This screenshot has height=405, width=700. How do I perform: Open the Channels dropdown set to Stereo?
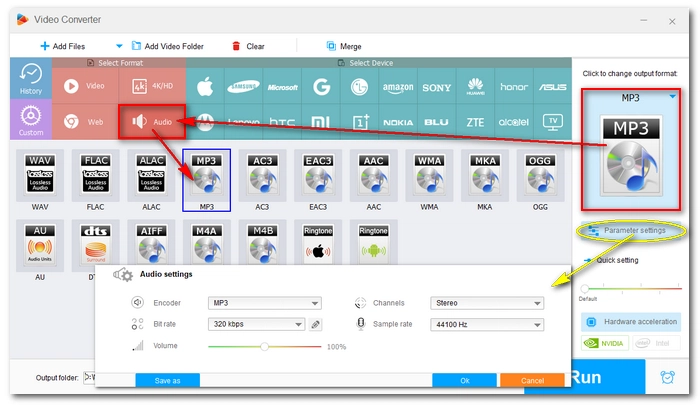point(487,303)
